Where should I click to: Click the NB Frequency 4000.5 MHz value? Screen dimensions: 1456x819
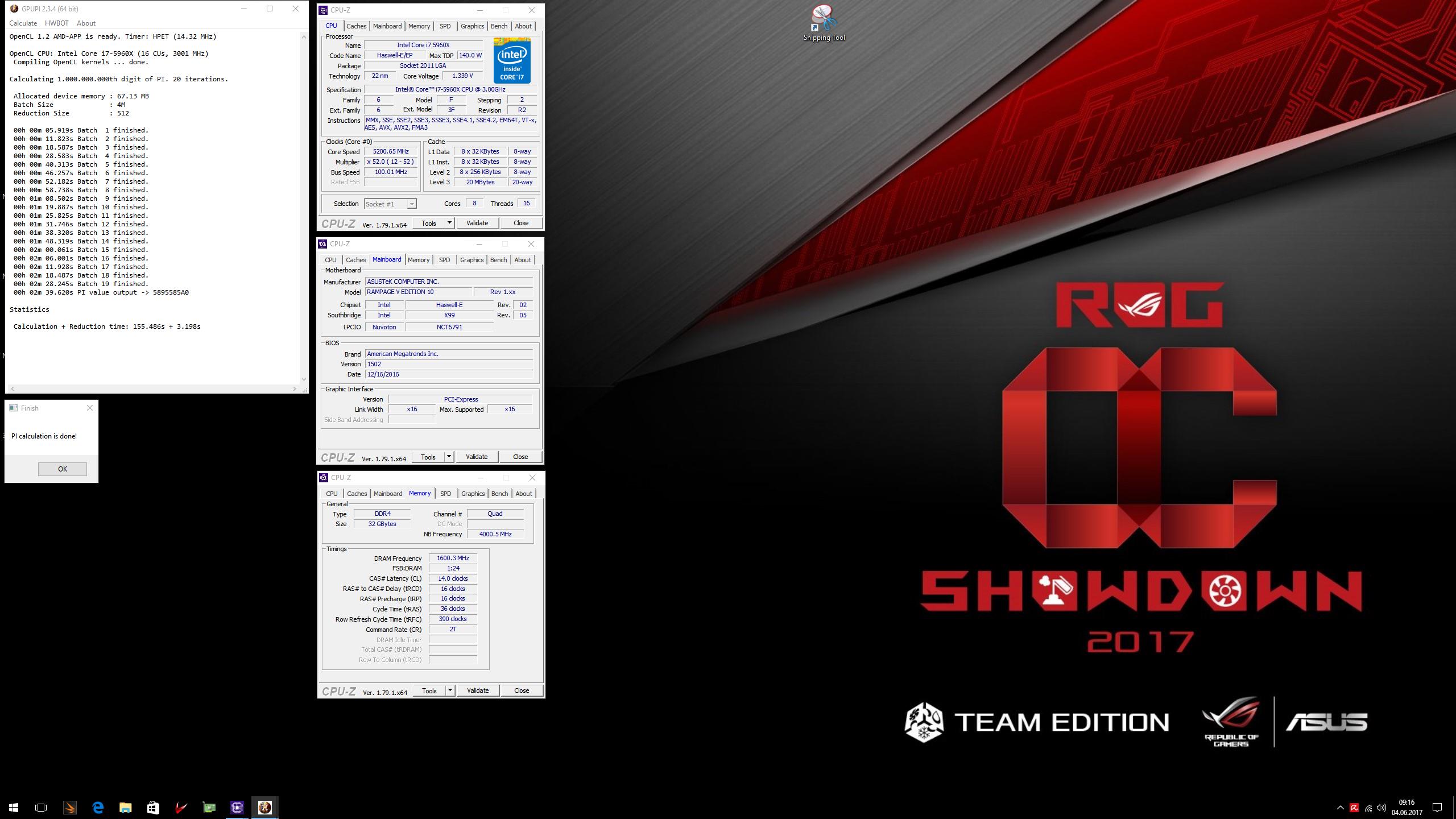495,534
